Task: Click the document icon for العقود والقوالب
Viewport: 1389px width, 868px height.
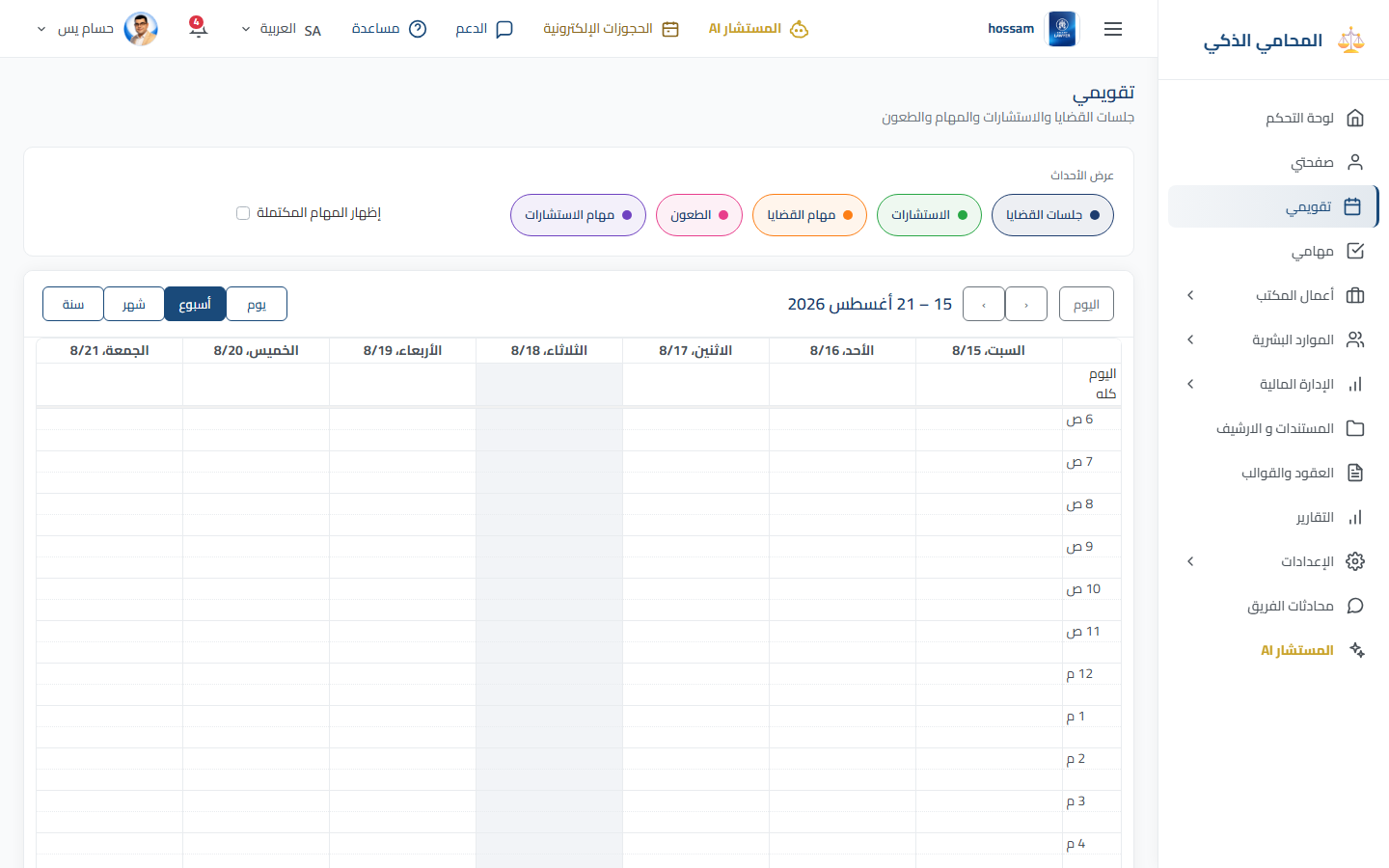Action: [1355, 473]
